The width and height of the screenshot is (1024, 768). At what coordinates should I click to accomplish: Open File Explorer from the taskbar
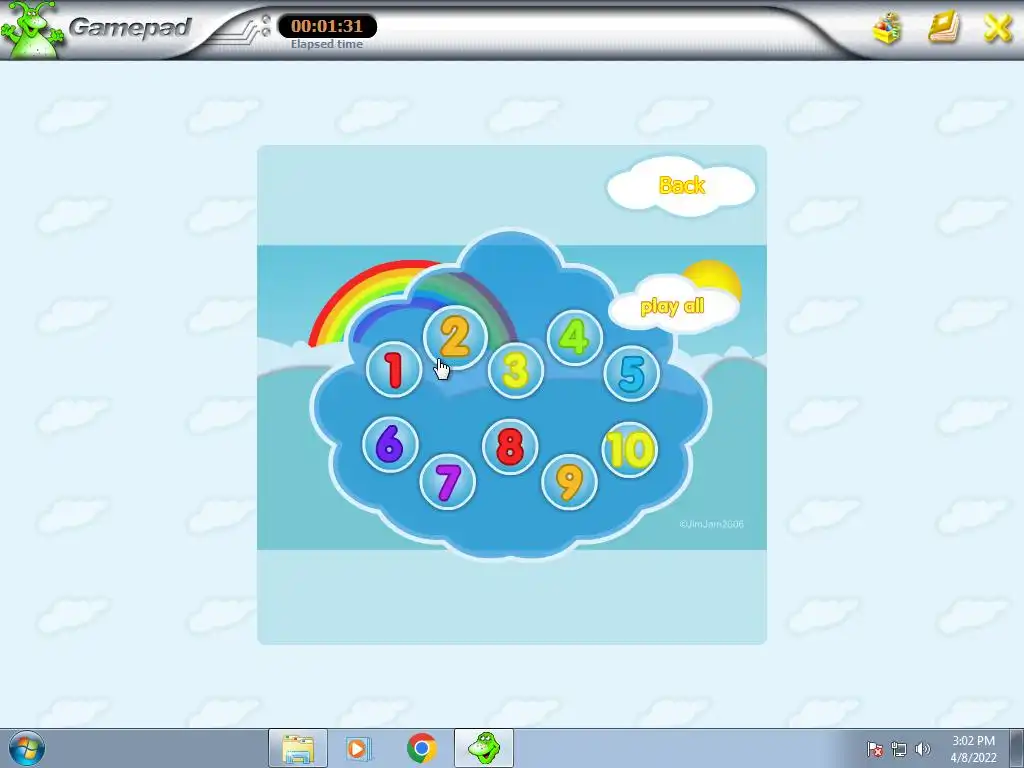(298, 748)
